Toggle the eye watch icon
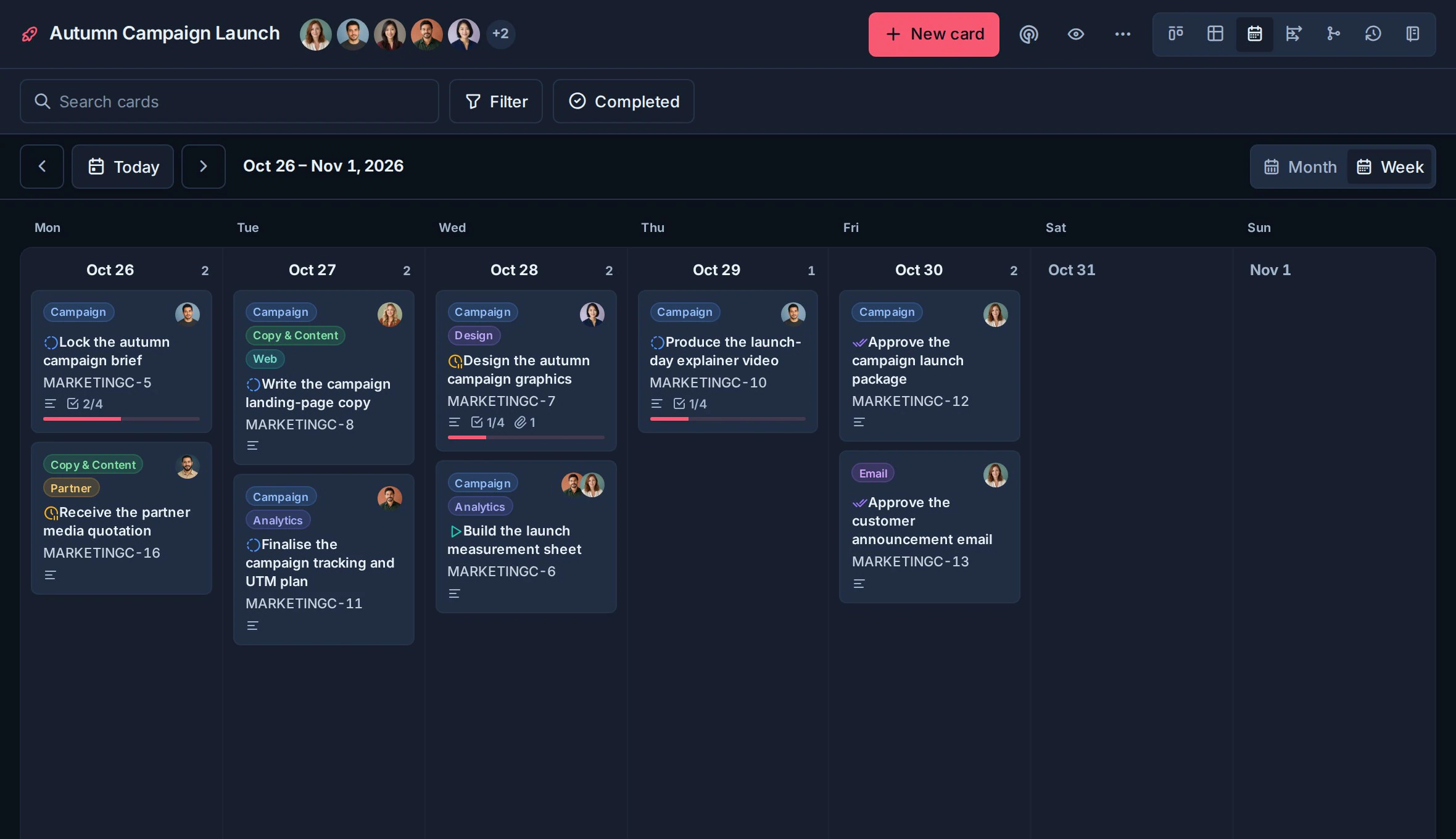The height and width of the screenshot is (839, 1456). click(x=1075, y=34)
